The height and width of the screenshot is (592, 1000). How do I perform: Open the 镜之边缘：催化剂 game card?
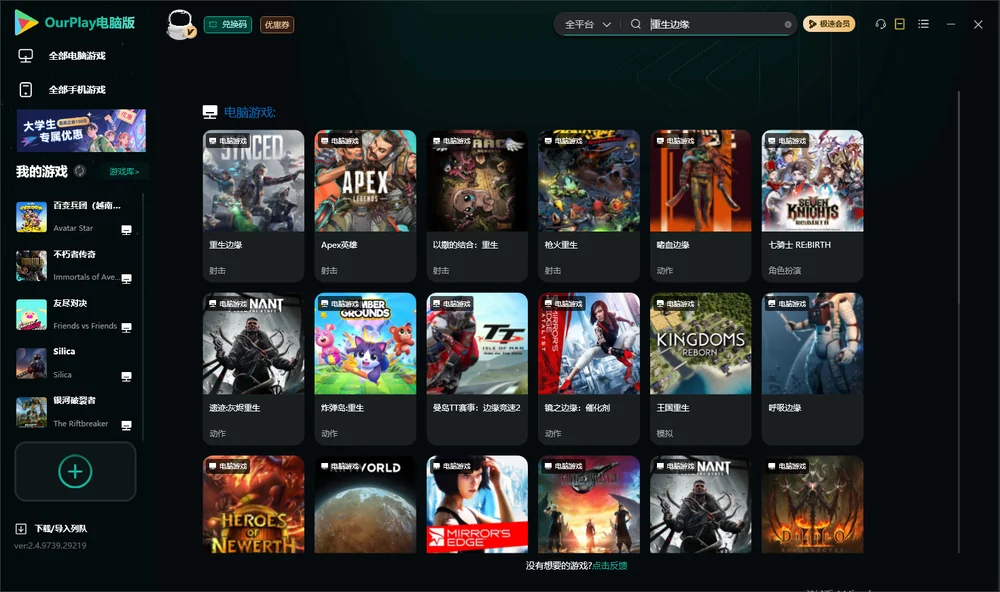pyautogui.click(x=589, y=368)
